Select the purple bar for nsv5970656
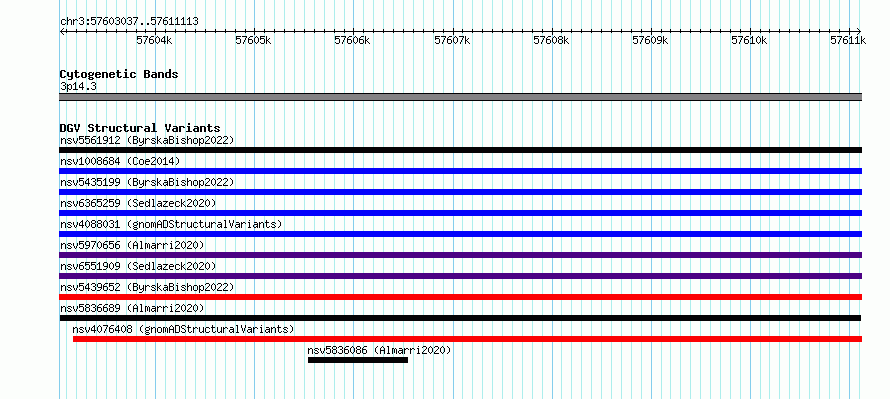This screenshot has width=890, height=399. coord(460,255)
